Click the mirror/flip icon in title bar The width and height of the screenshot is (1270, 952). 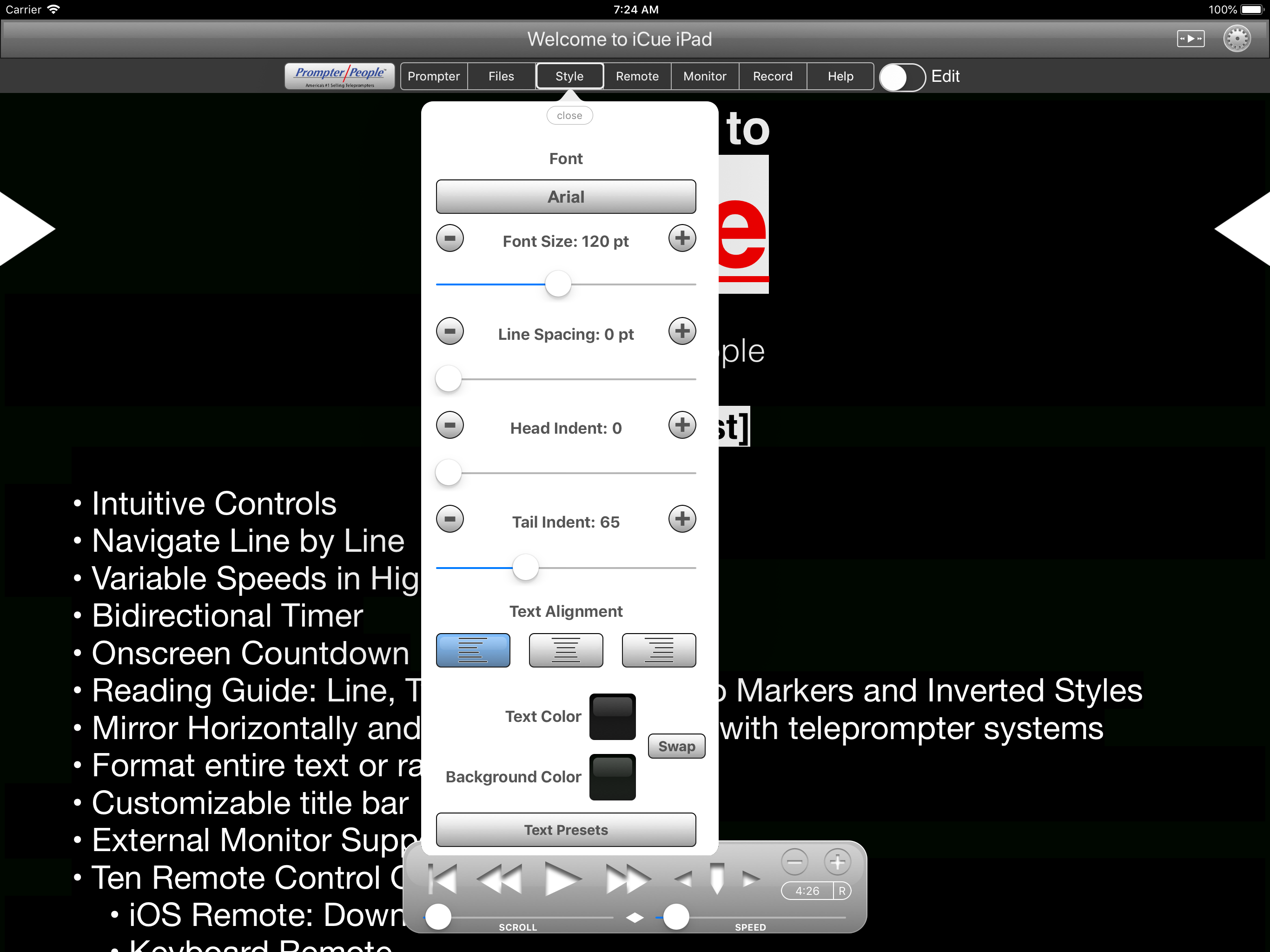click(1190, 39)
